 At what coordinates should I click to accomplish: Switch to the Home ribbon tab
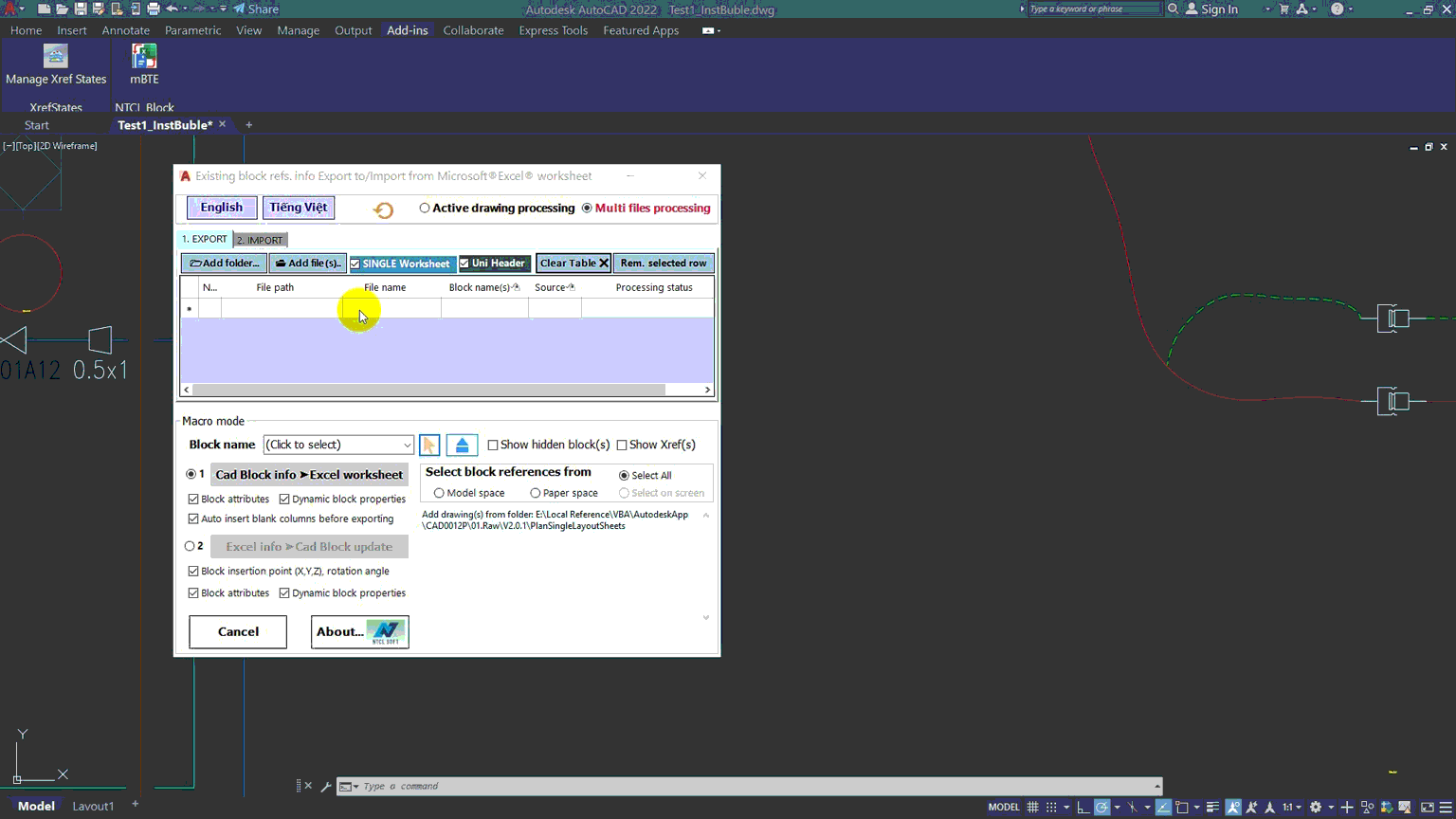(x=26, y=30)
